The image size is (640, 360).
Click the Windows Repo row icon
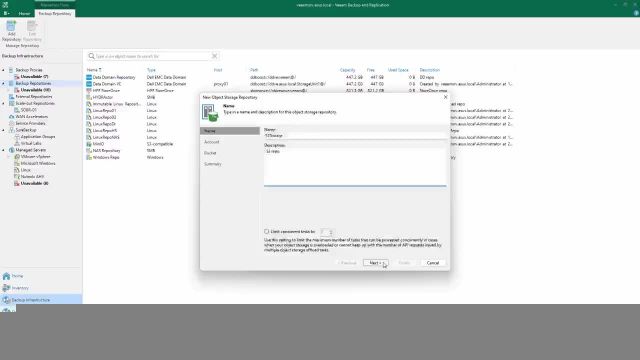click(89, 157)
